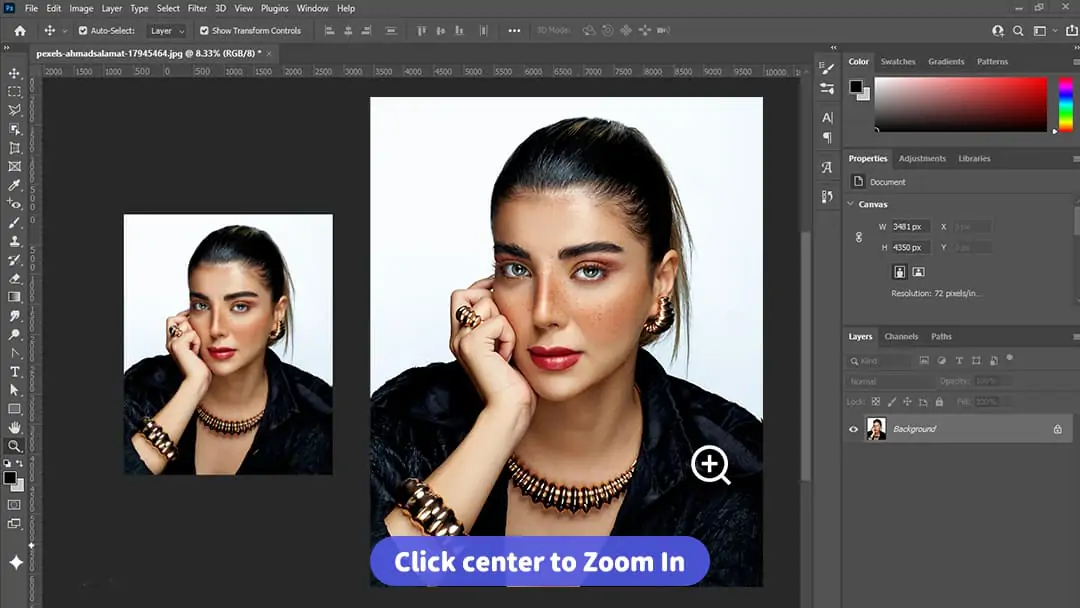Image resolution: width=1080 pixels, height=608 pixels.
Task: Select the Zoom tool in the toolbar
Action: coord(14,446)
